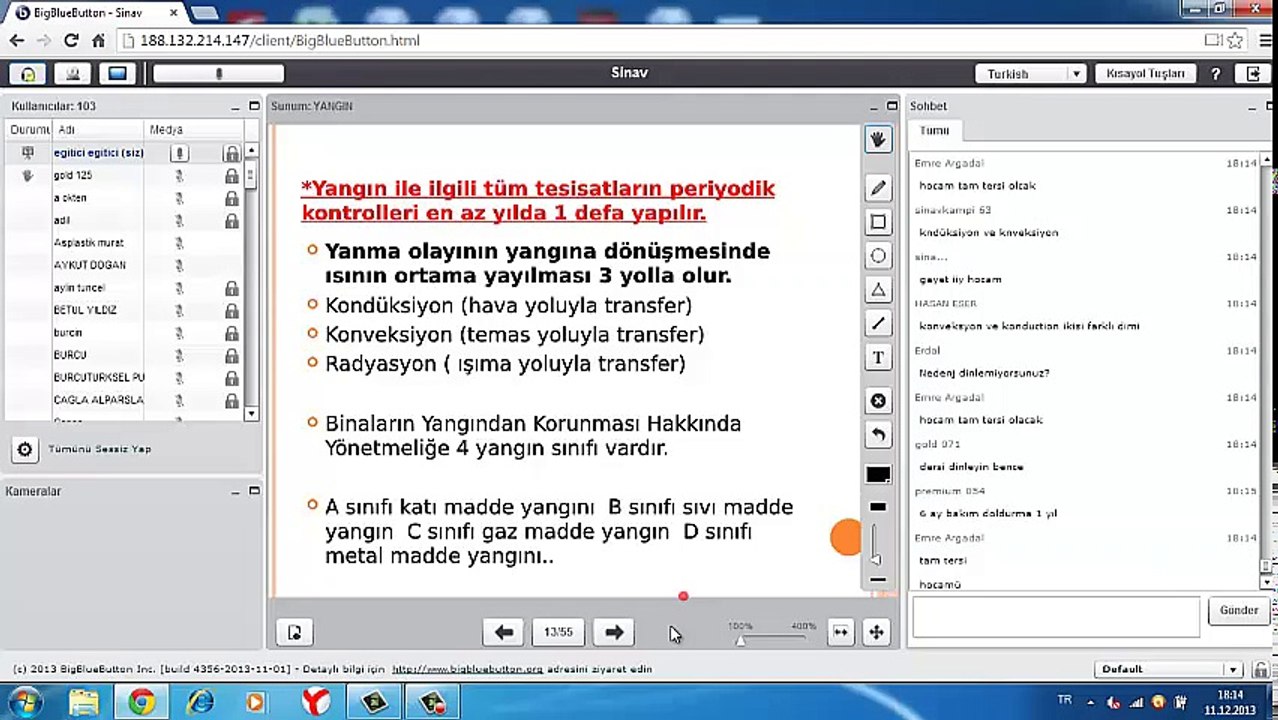
Task: Sort users by Medya column
Action: tap(193, 129)
